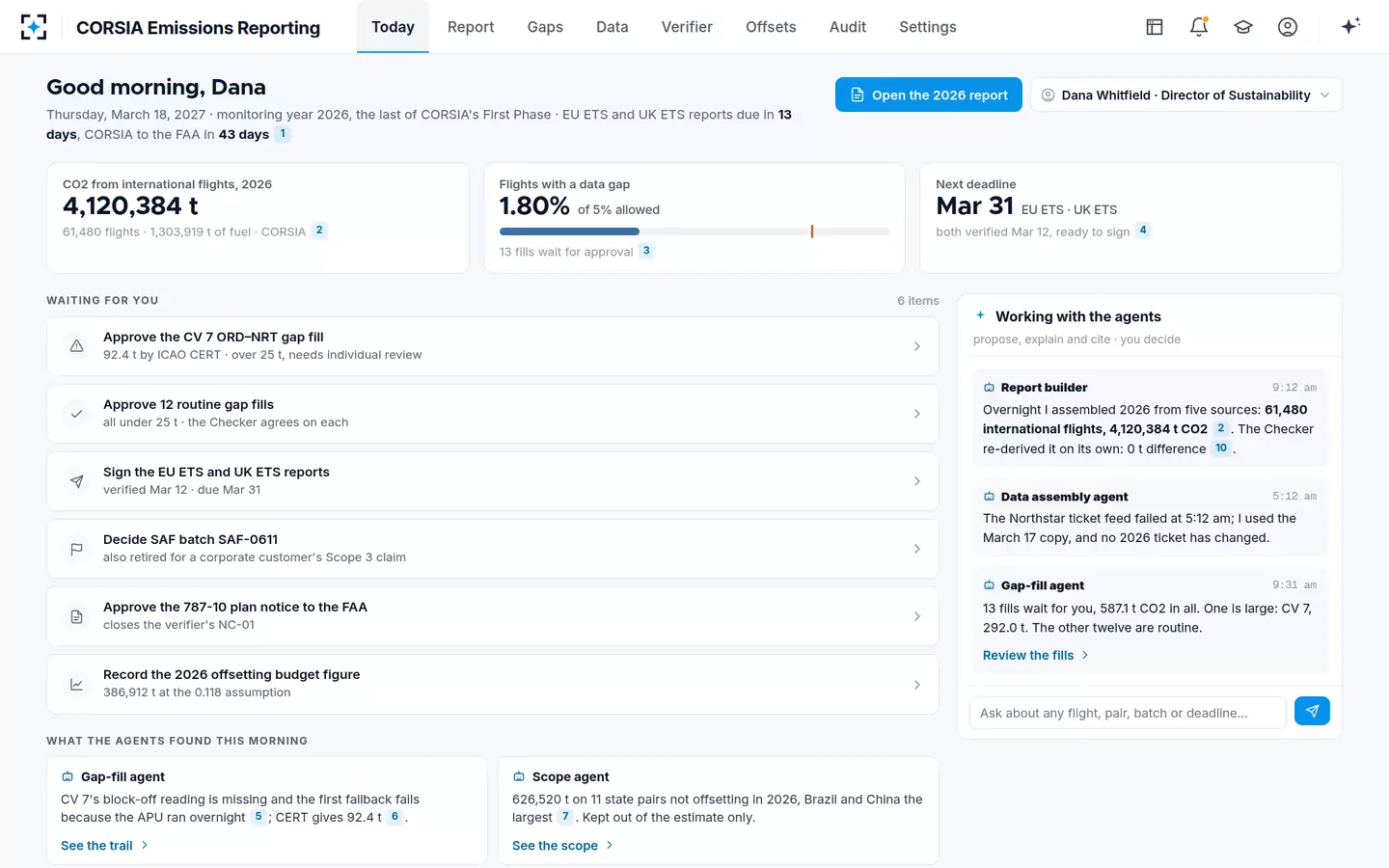Click flag icon on SAF batch SAF-0611 row
Screen dimensions: 1389x868
coord(76,549)
